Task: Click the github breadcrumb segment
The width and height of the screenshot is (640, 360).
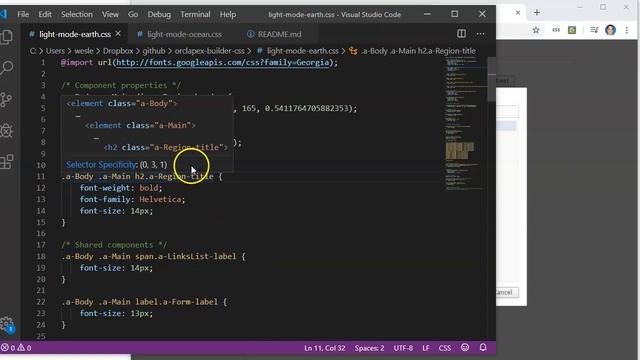Action: coord(153,51)
